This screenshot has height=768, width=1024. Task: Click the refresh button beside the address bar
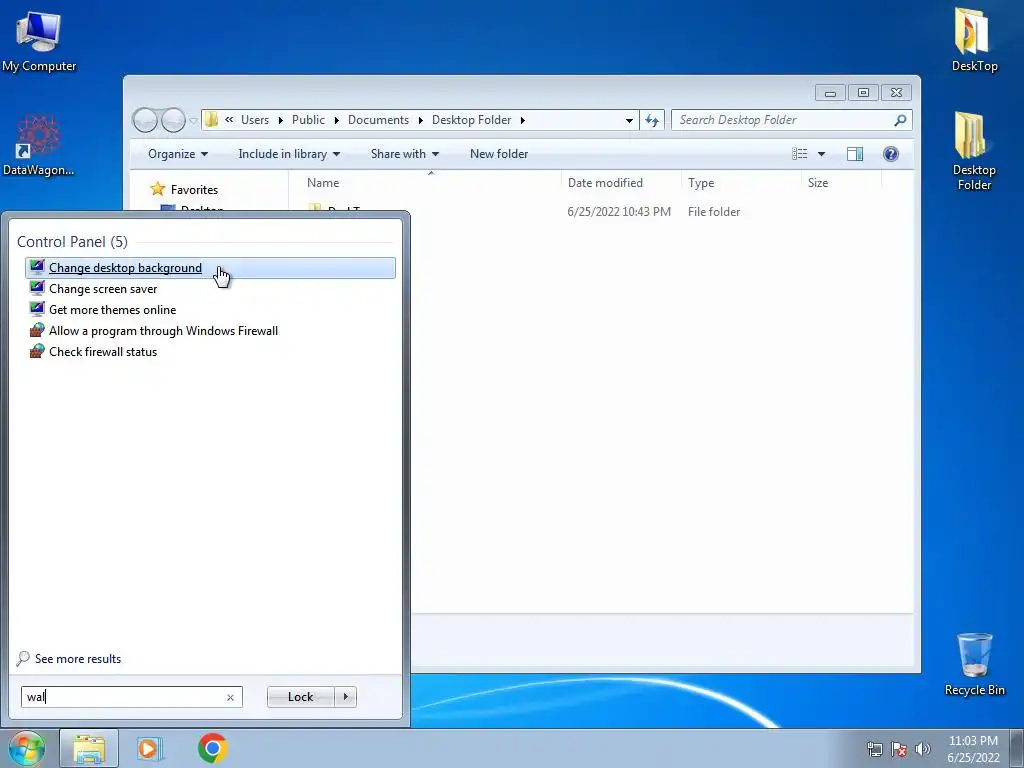point(652,120)
